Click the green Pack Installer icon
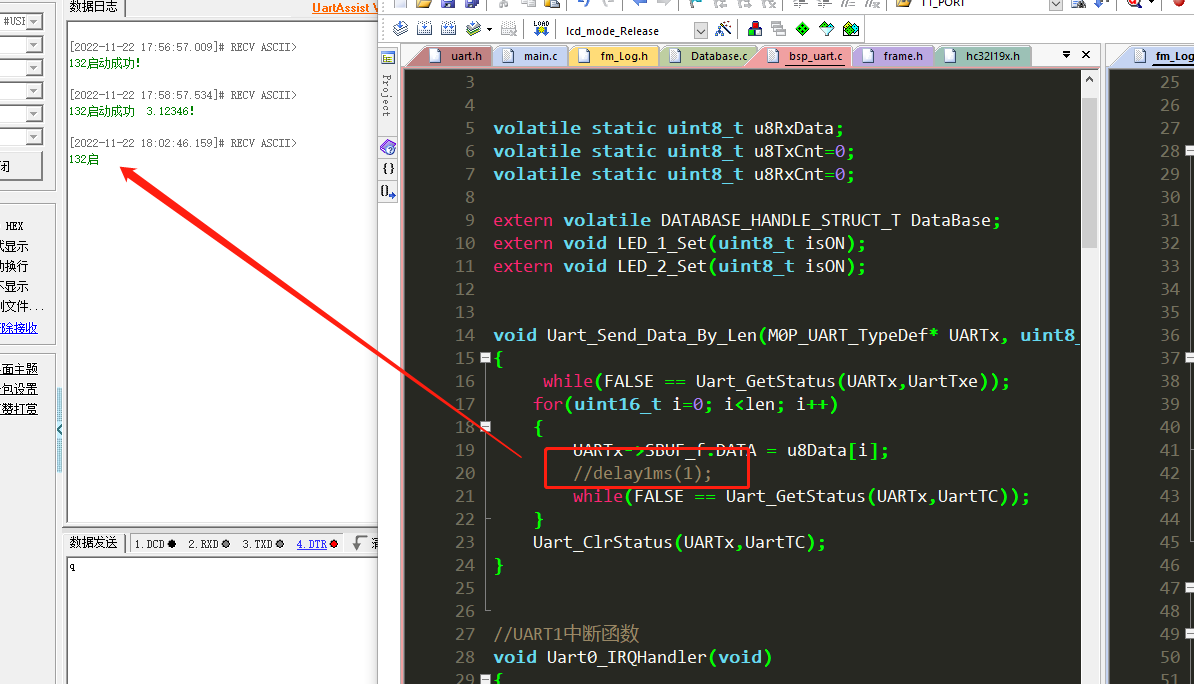1194x684 pixels. [850, 30]
